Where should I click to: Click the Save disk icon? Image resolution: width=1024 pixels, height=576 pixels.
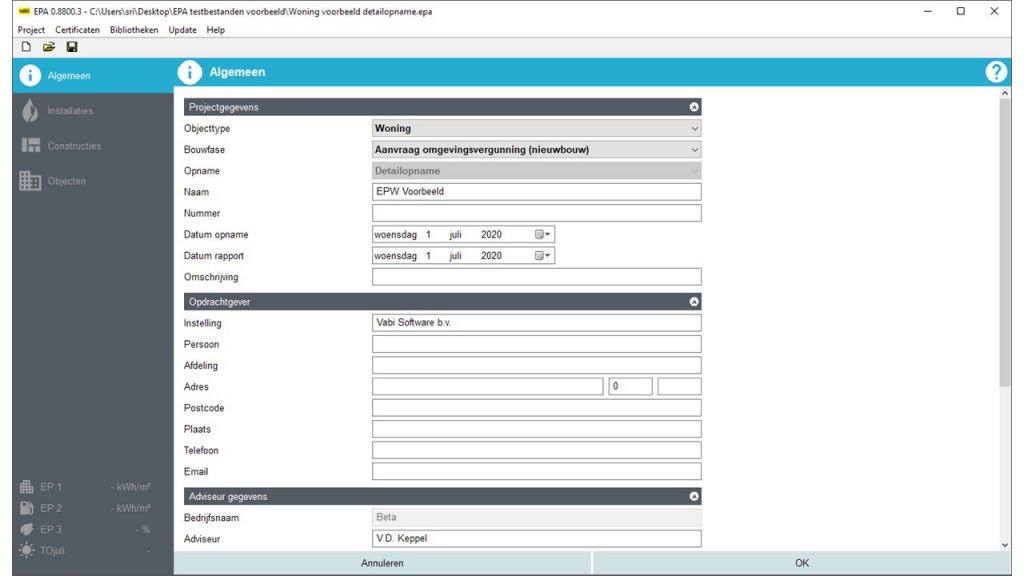click(x=72, y=47)
